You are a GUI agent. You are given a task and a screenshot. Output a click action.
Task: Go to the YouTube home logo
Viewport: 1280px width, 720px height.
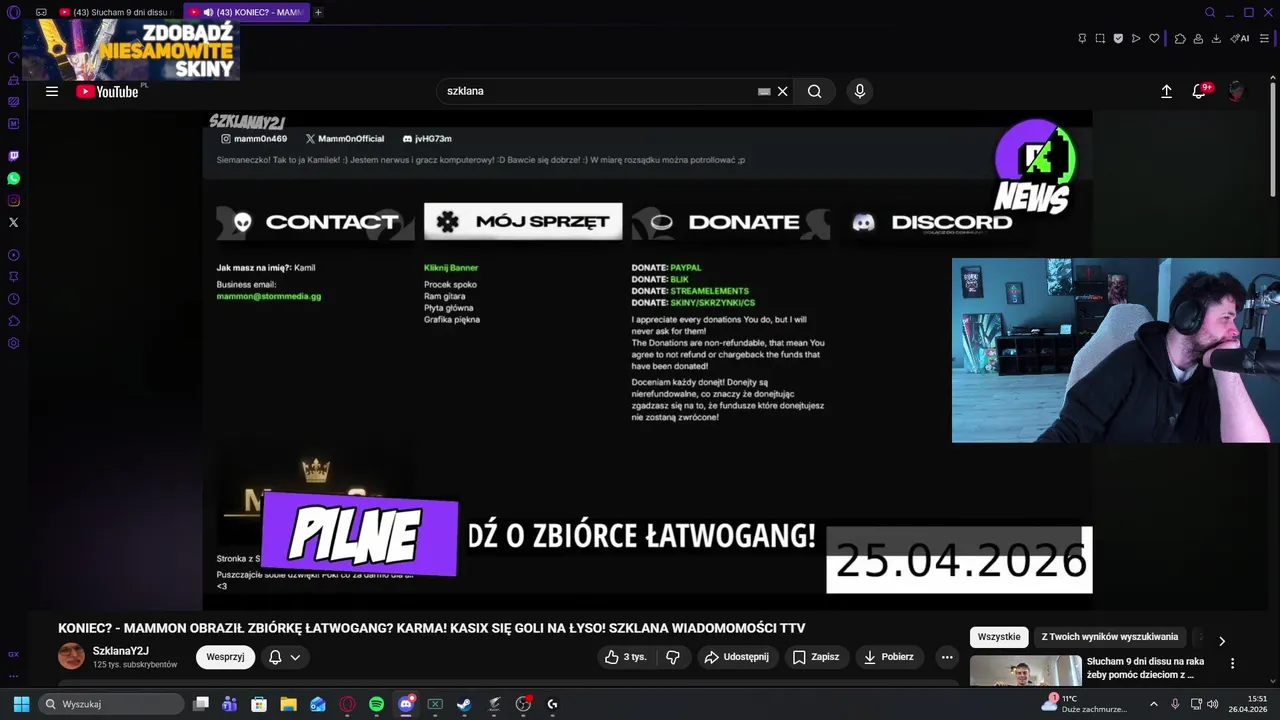pos(107,91)
